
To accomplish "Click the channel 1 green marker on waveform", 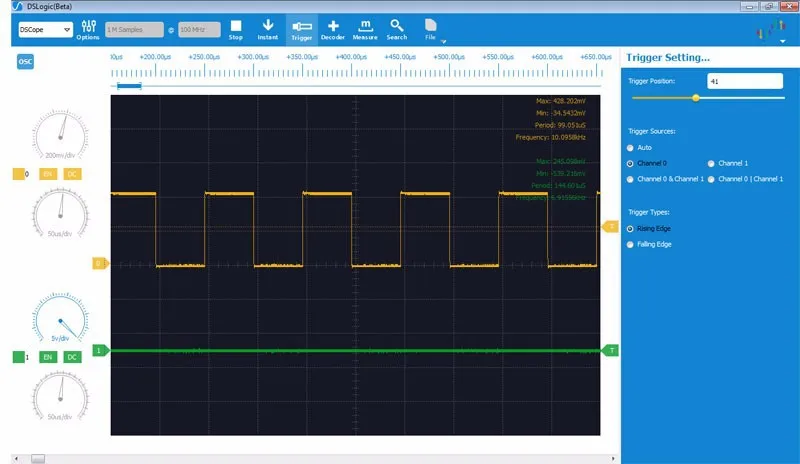I will 101,350.
